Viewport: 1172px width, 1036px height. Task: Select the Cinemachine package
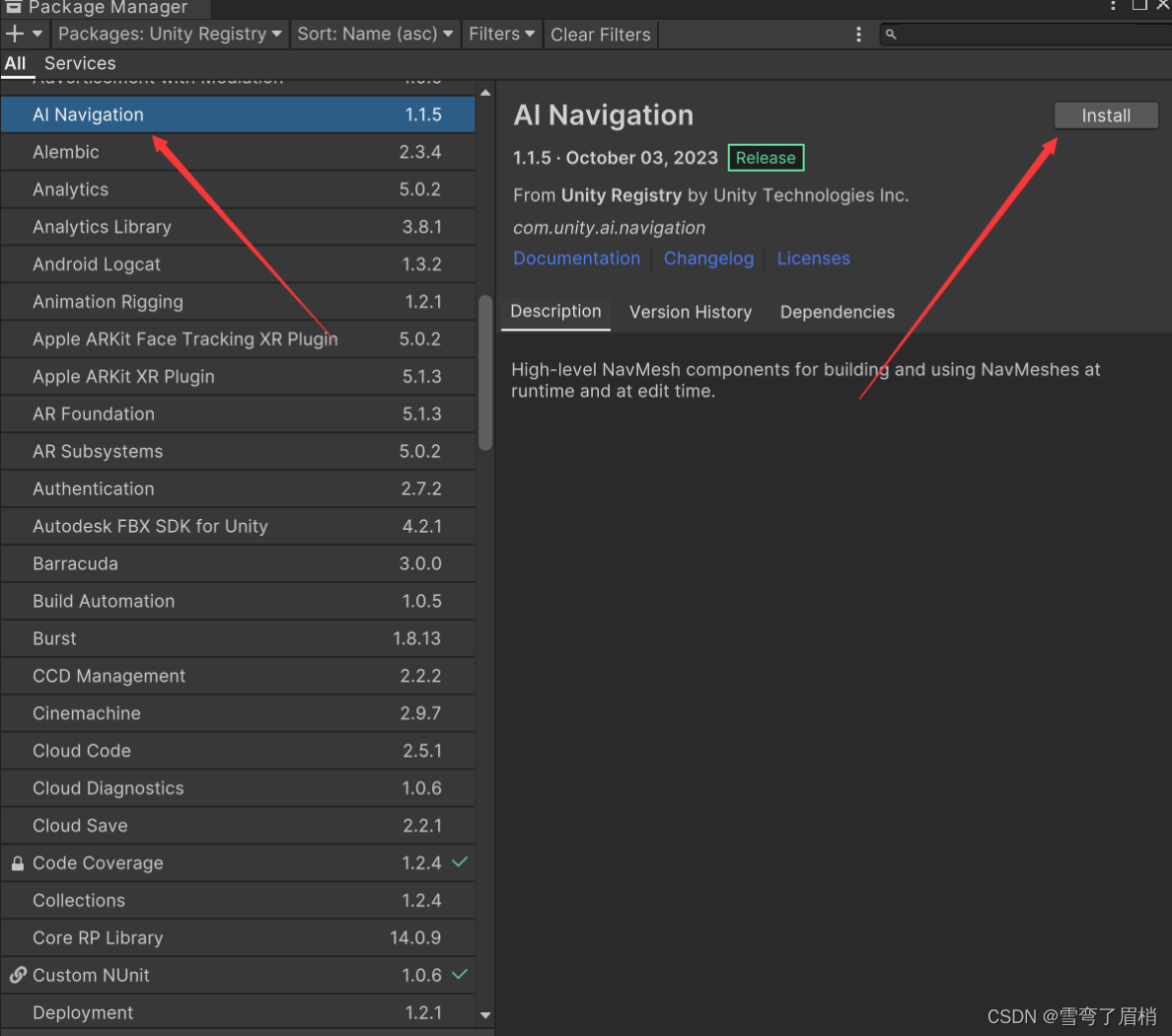pyautogui.click(x=238, y=712)
